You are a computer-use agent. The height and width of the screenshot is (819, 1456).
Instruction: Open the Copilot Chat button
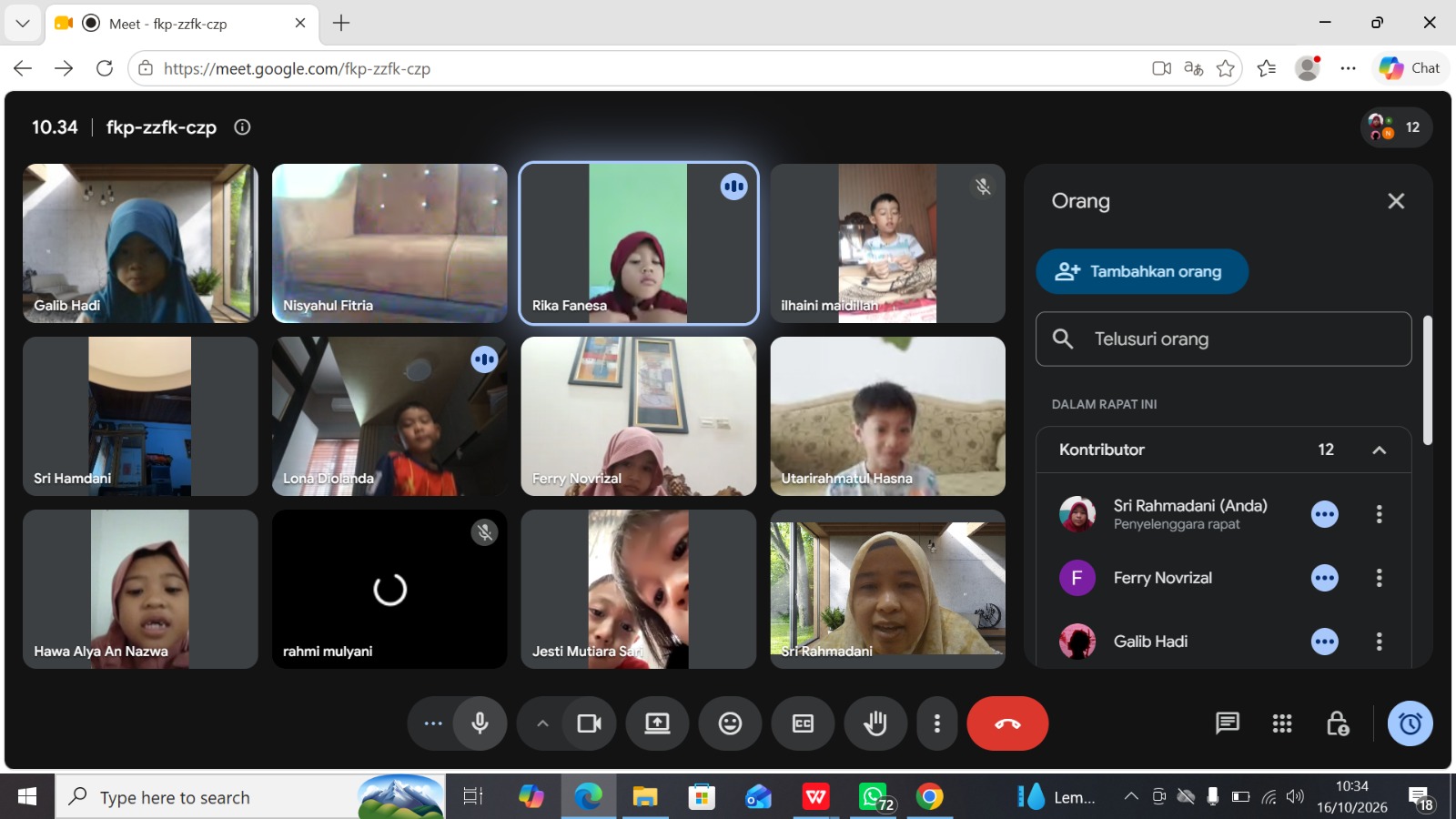pos(1410,68)
